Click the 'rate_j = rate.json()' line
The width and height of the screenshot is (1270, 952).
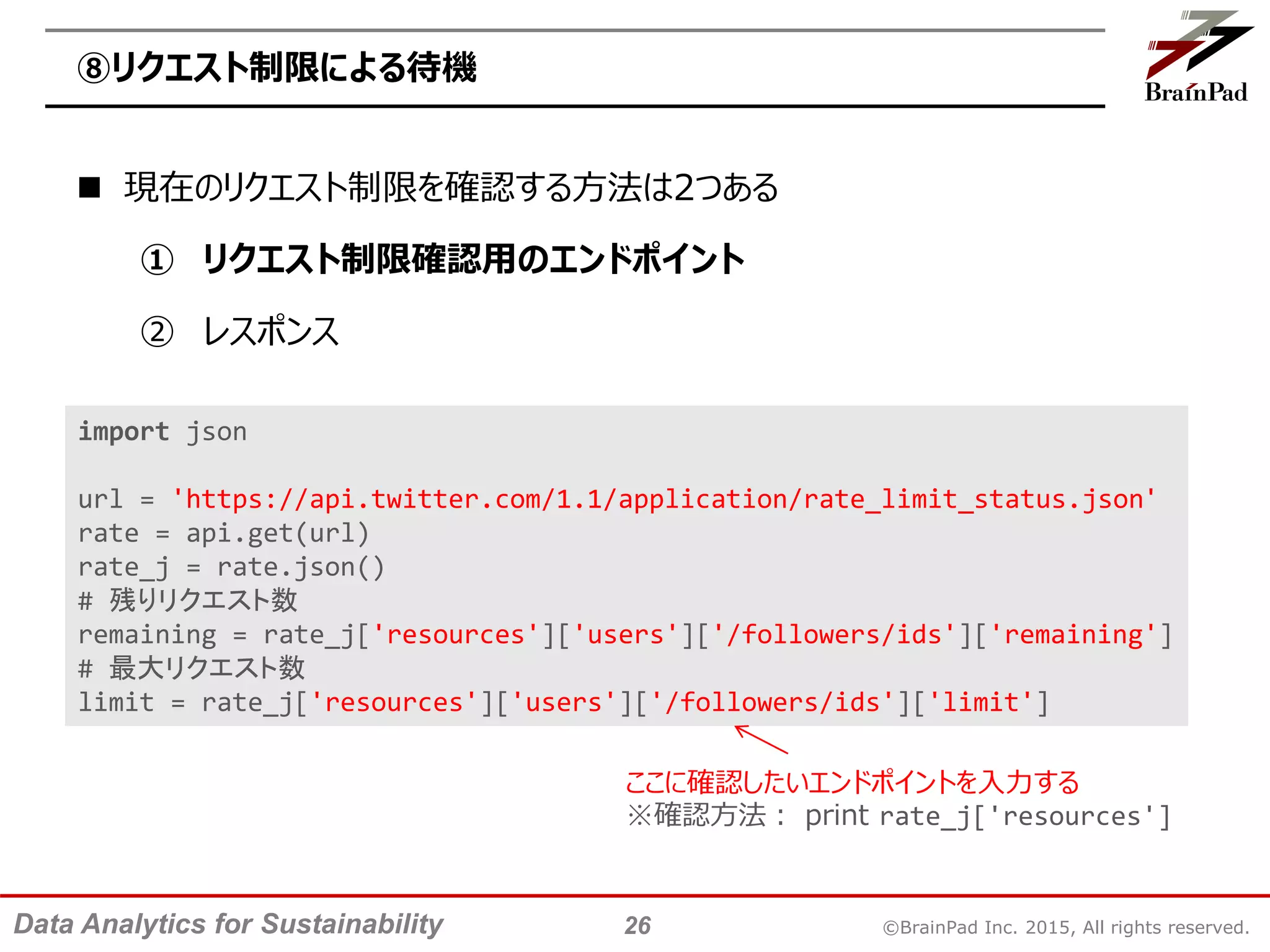[231, 567]
